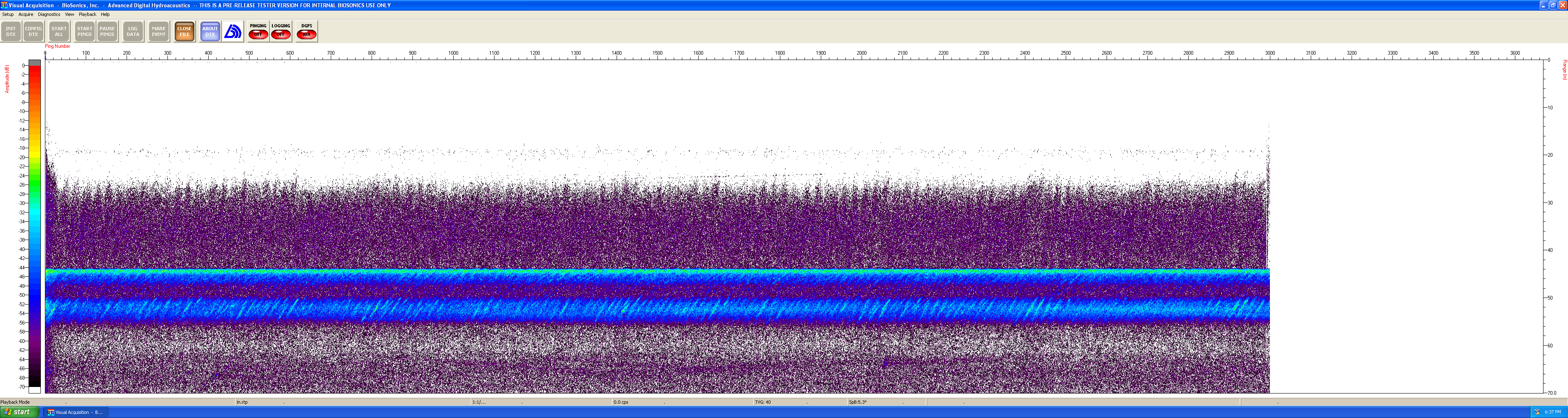Click the 'TVG: 40' status bar entry
Viewport: 1568px width, 418px height.
pos(763,402)
